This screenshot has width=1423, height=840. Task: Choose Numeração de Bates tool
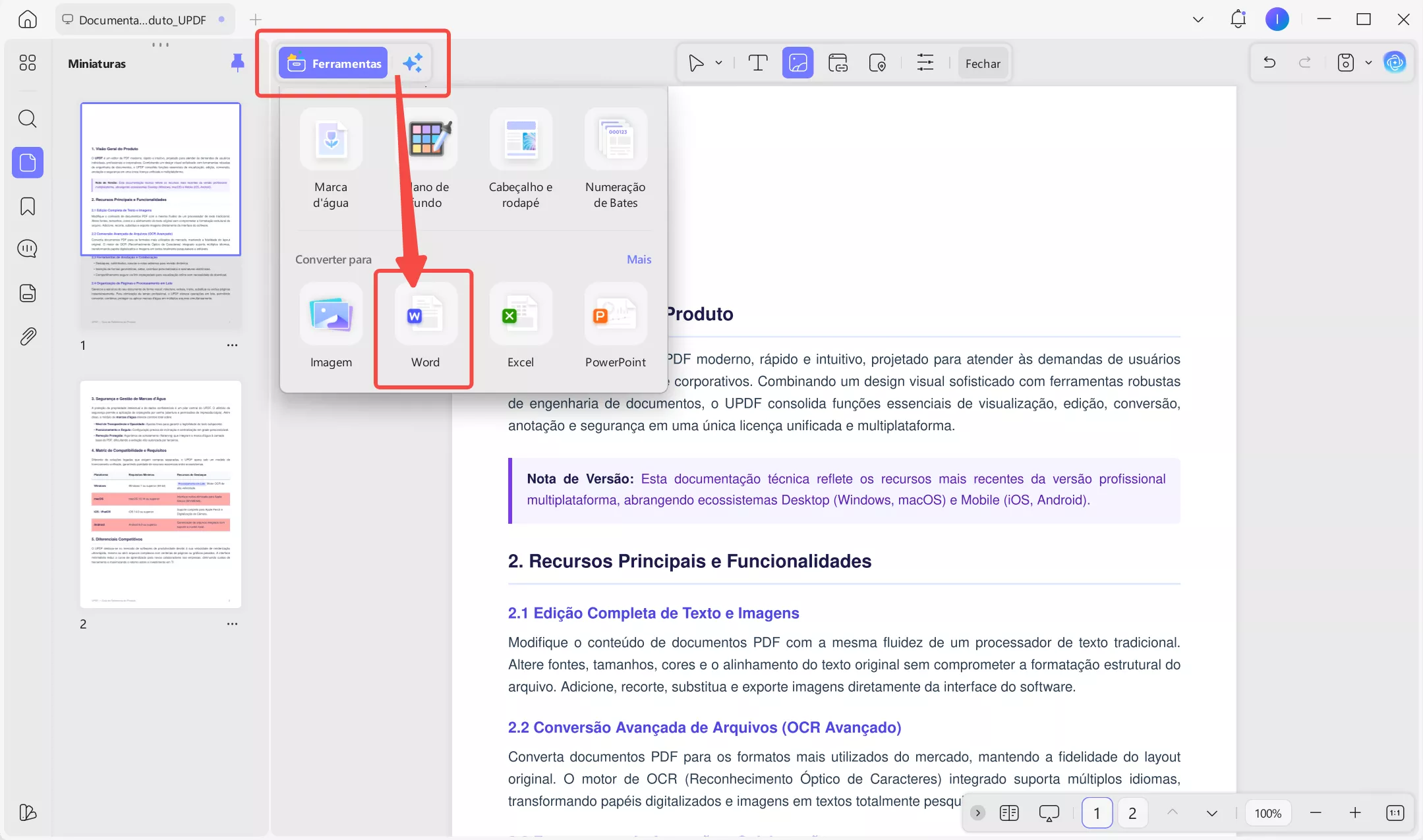(616, 159)
